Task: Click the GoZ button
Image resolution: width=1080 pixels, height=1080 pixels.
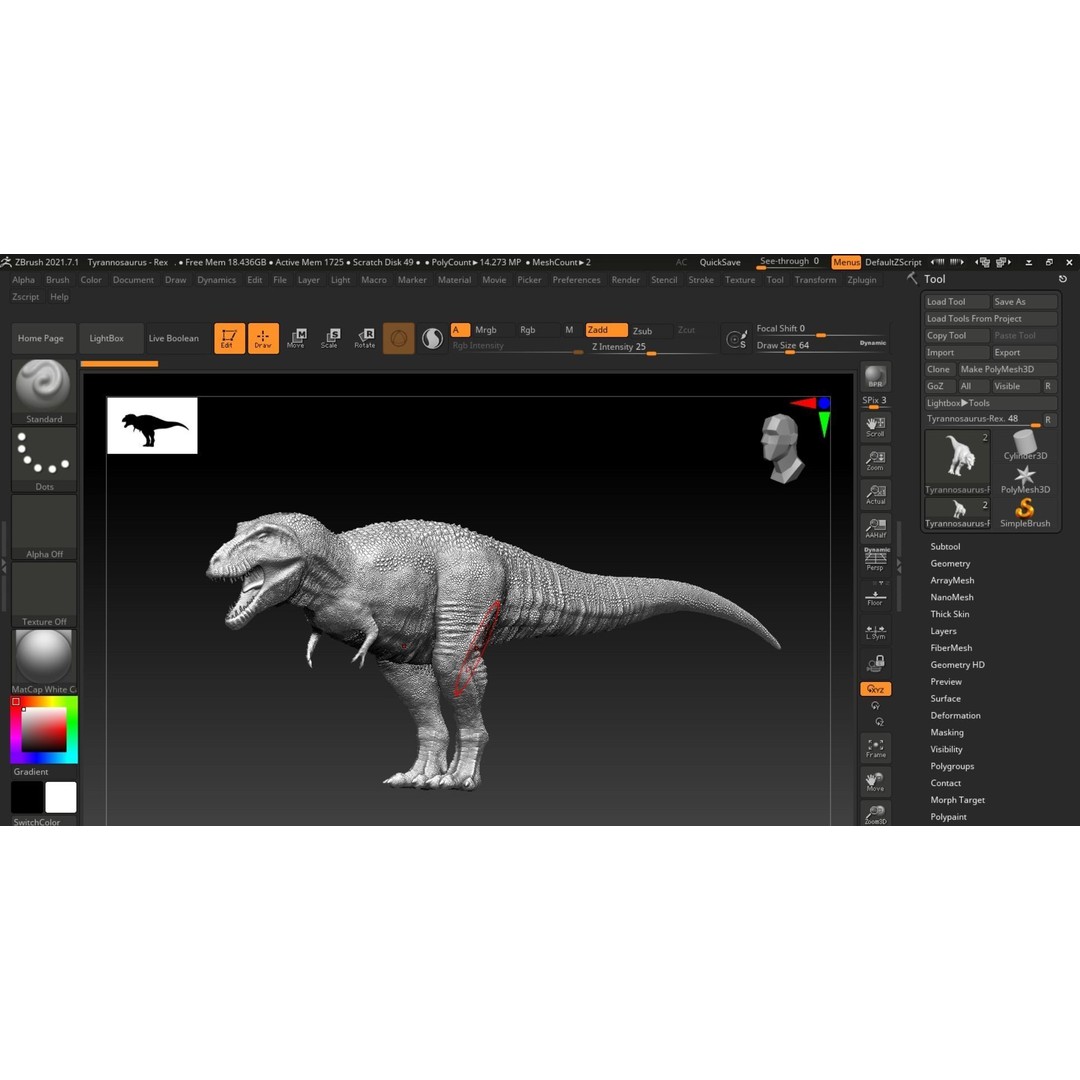Action: point(939,386)
